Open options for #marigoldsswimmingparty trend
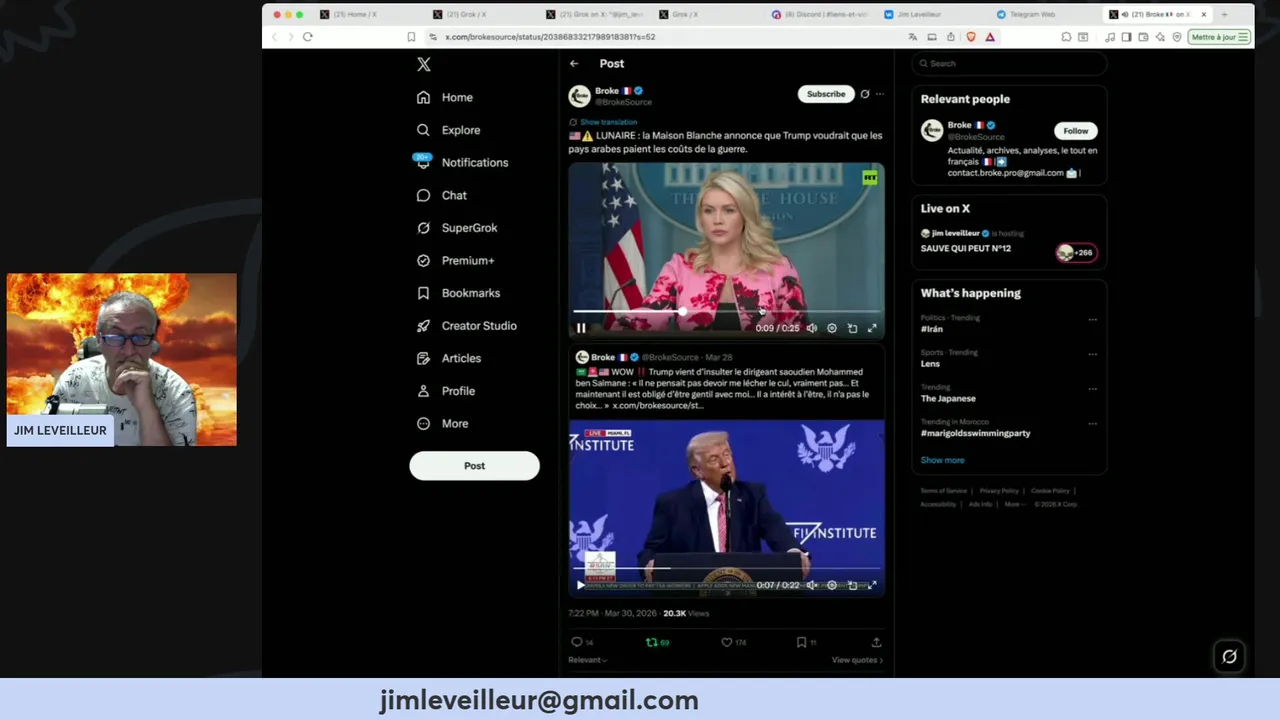This screenshot has width=1280, height=720. click(1092, 424)
